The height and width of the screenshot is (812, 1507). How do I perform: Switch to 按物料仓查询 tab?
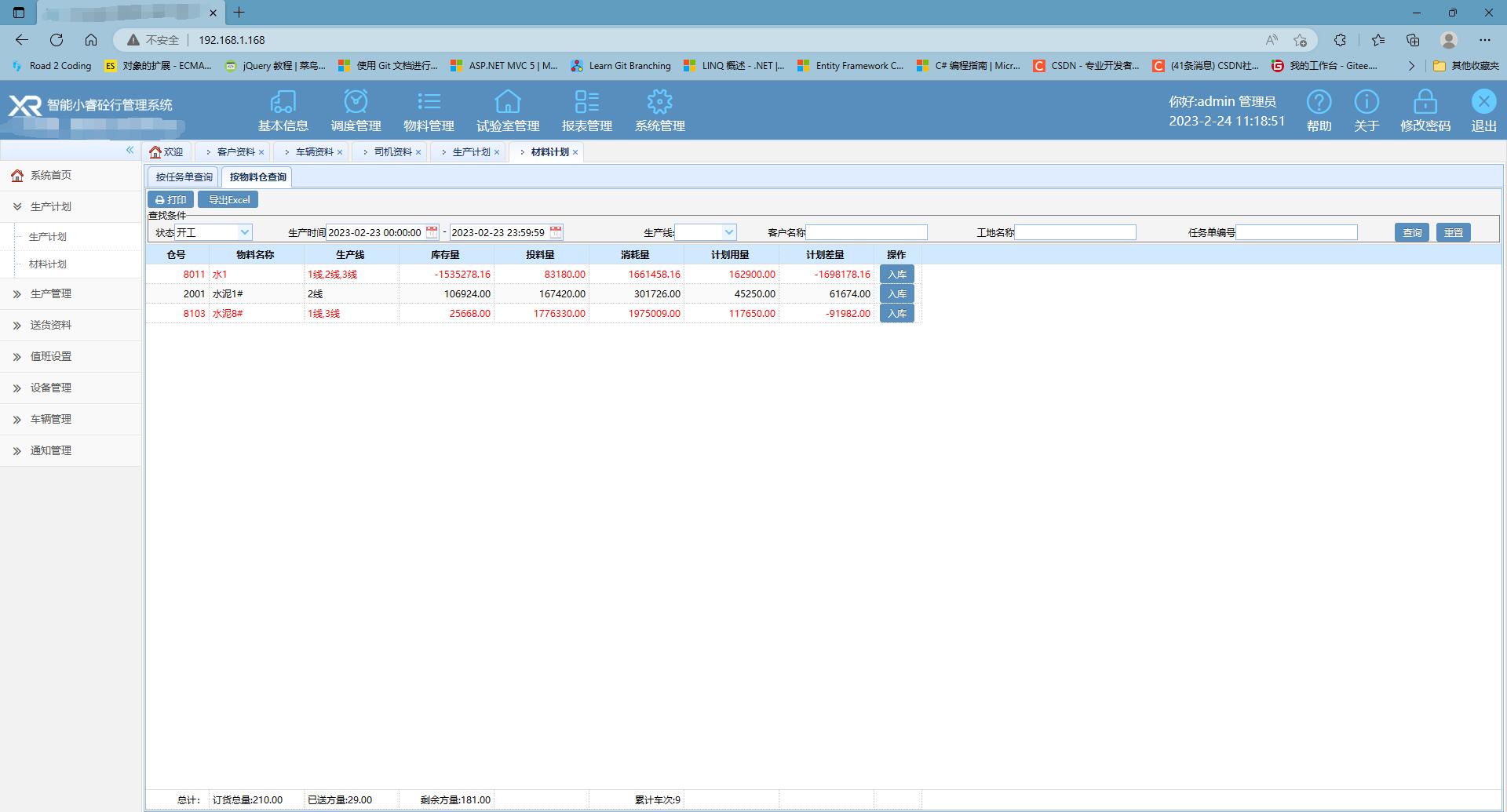click(257, 177)
